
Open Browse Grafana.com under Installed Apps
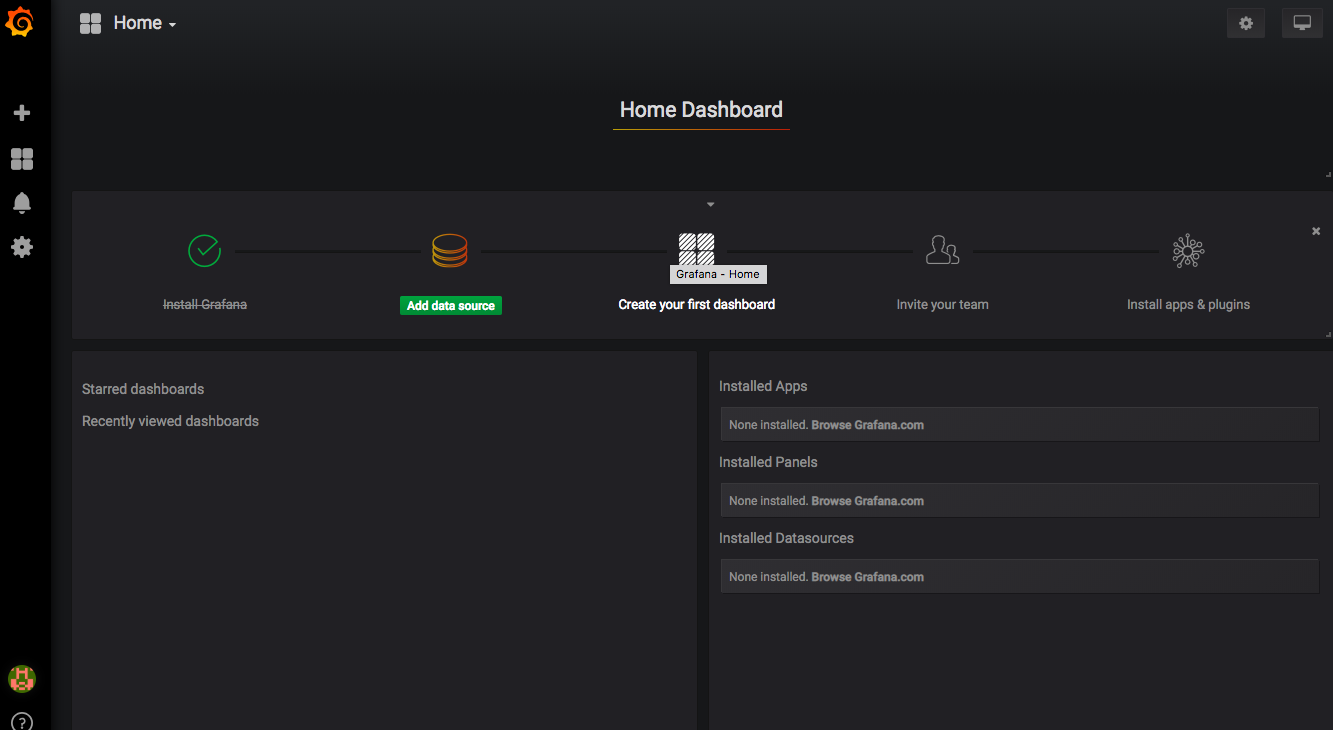pos(867,425)
